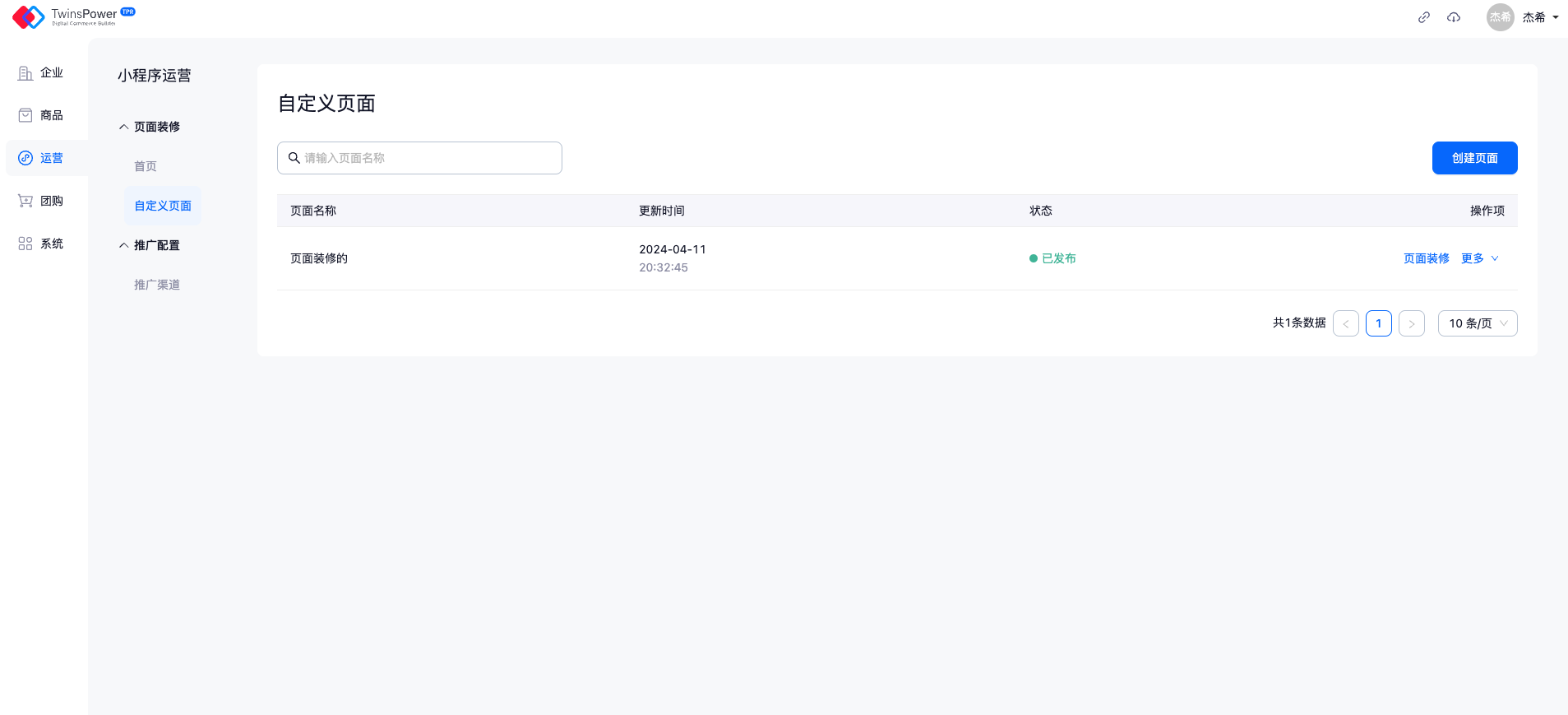Open the 更多 actions dropdown
The height and width of the screenshot is (715, 1568).
pos(1479,258)
